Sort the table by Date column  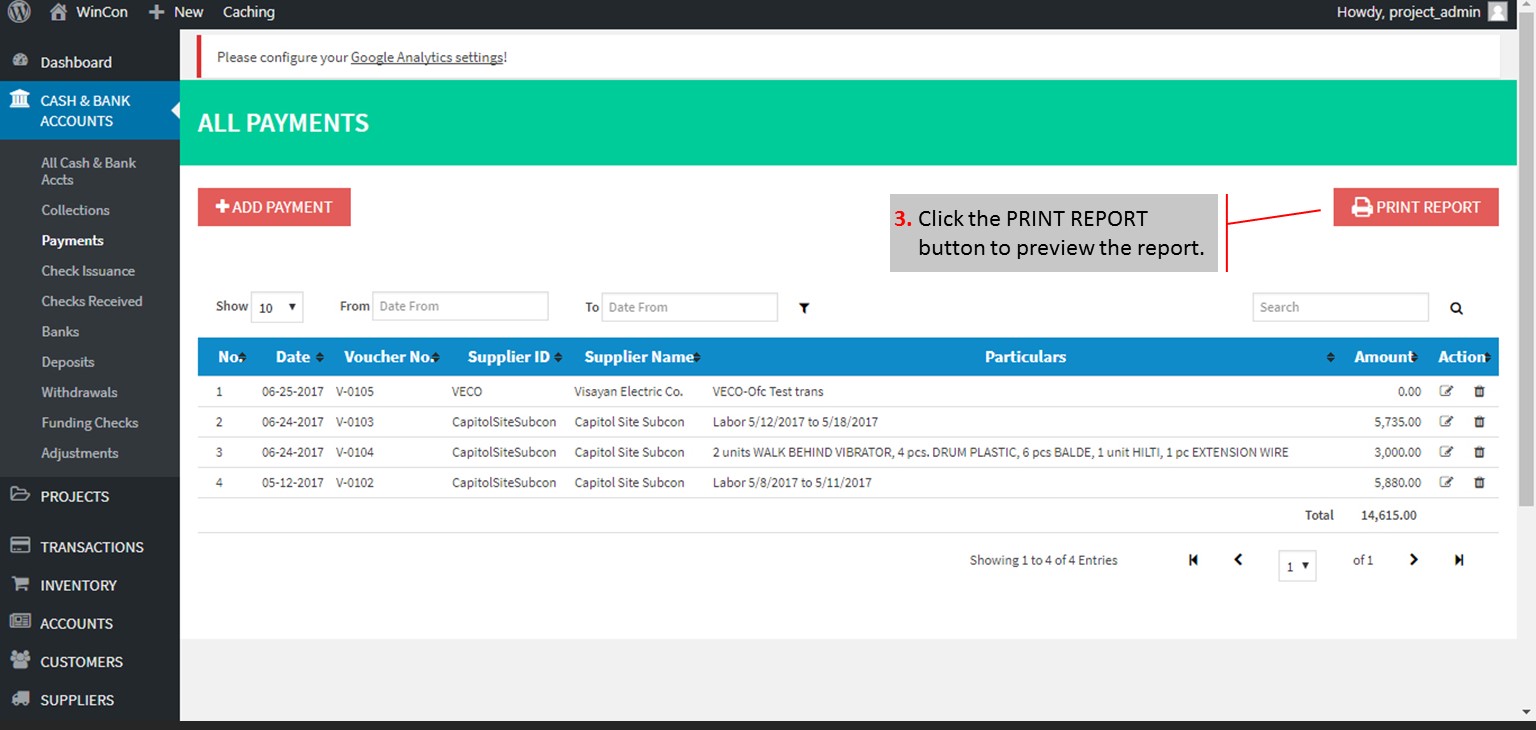coord(298,357)
